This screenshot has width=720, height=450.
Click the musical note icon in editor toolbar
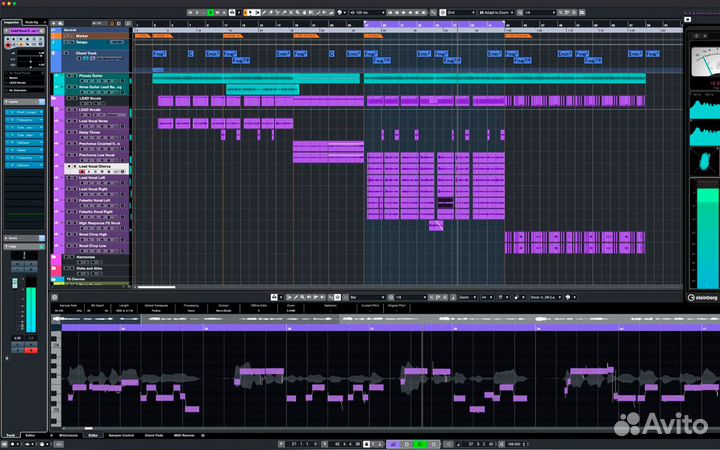pyautogui.click(x=453, y=297)
